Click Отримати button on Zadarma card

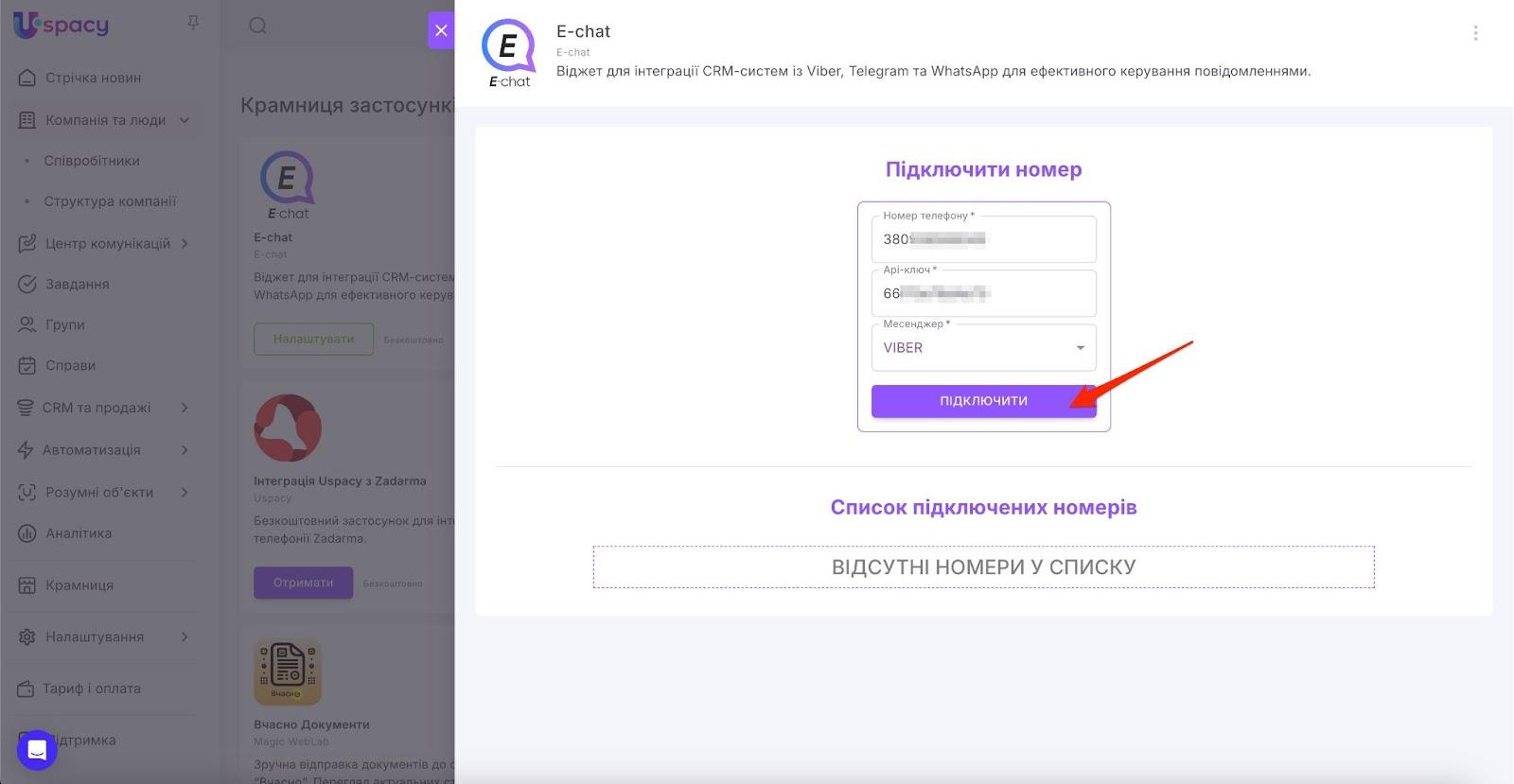[303, 583]
